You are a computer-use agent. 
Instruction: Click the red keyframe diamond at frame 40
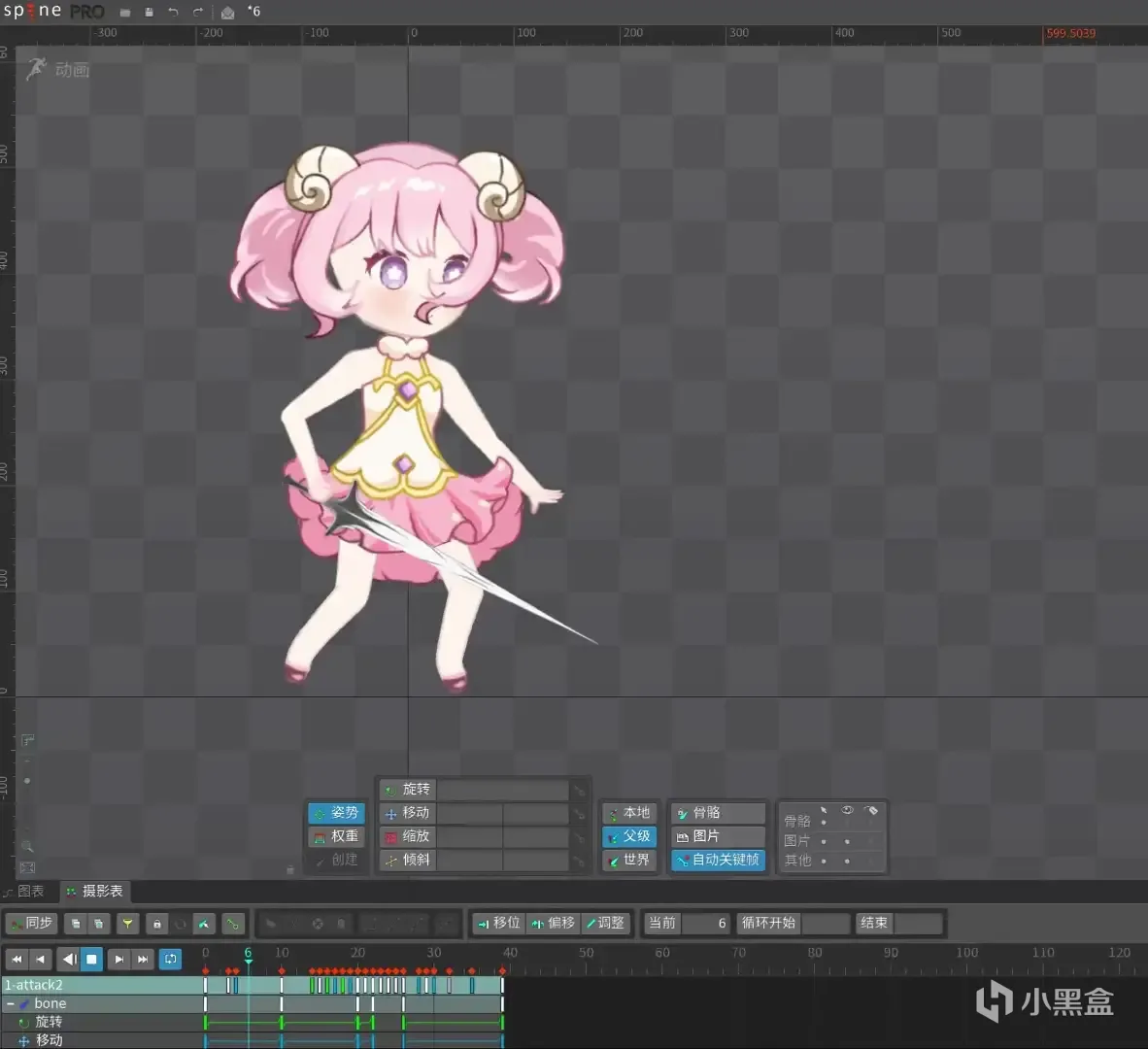502,970
